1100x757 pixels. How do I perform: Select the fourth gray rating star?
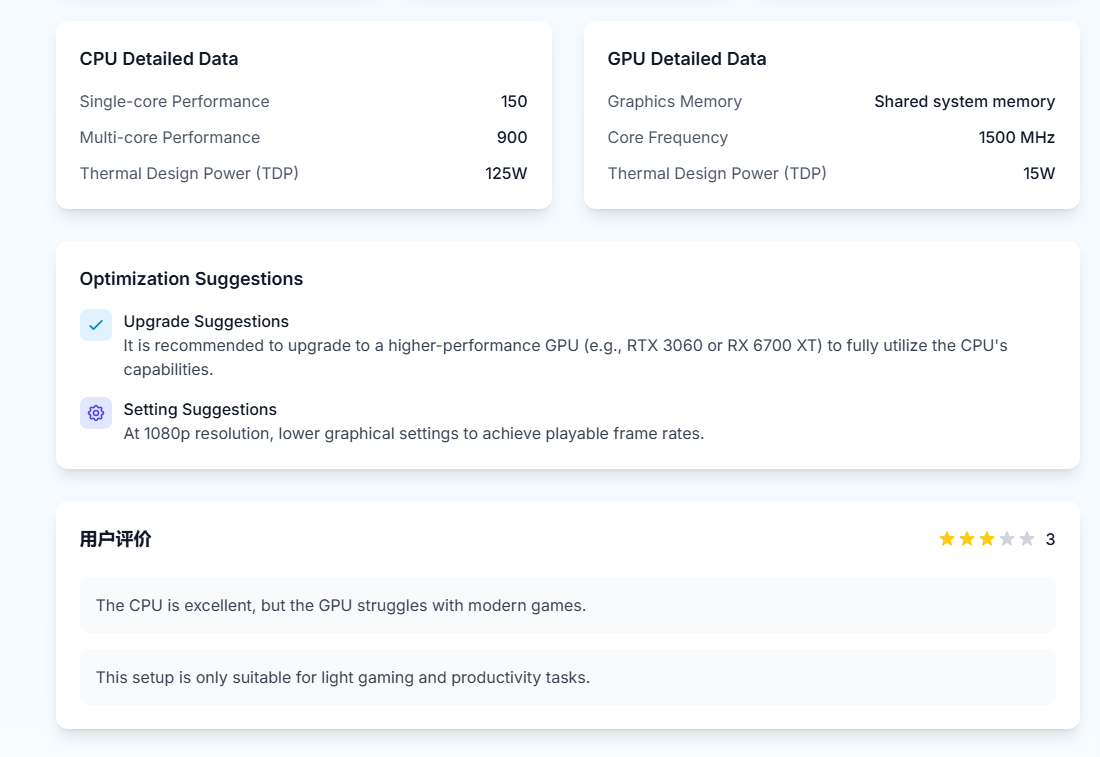click(x=1007, y=539)
